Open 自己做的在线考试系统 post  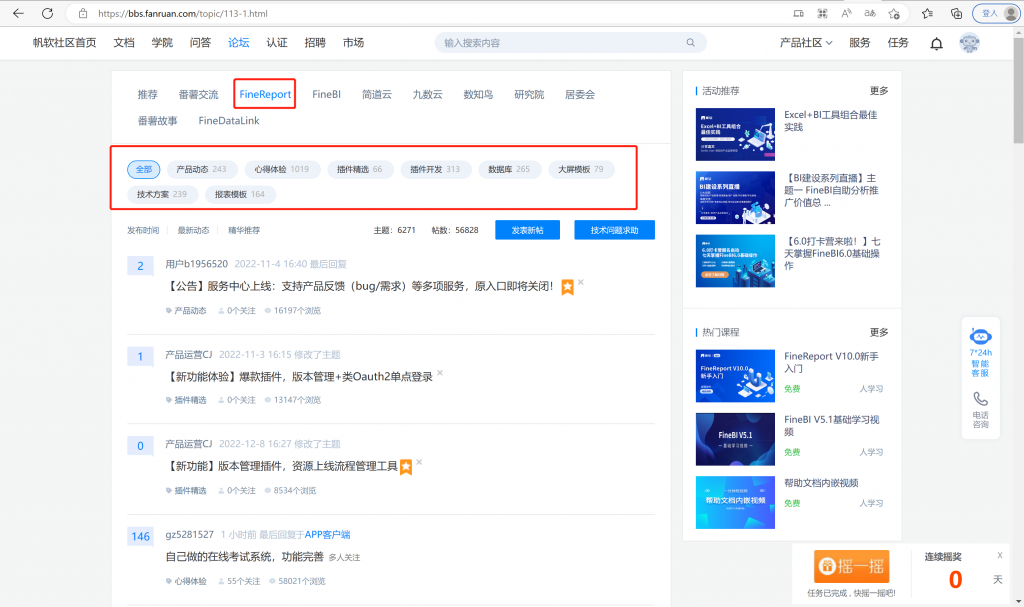click(x=244, y=557)
